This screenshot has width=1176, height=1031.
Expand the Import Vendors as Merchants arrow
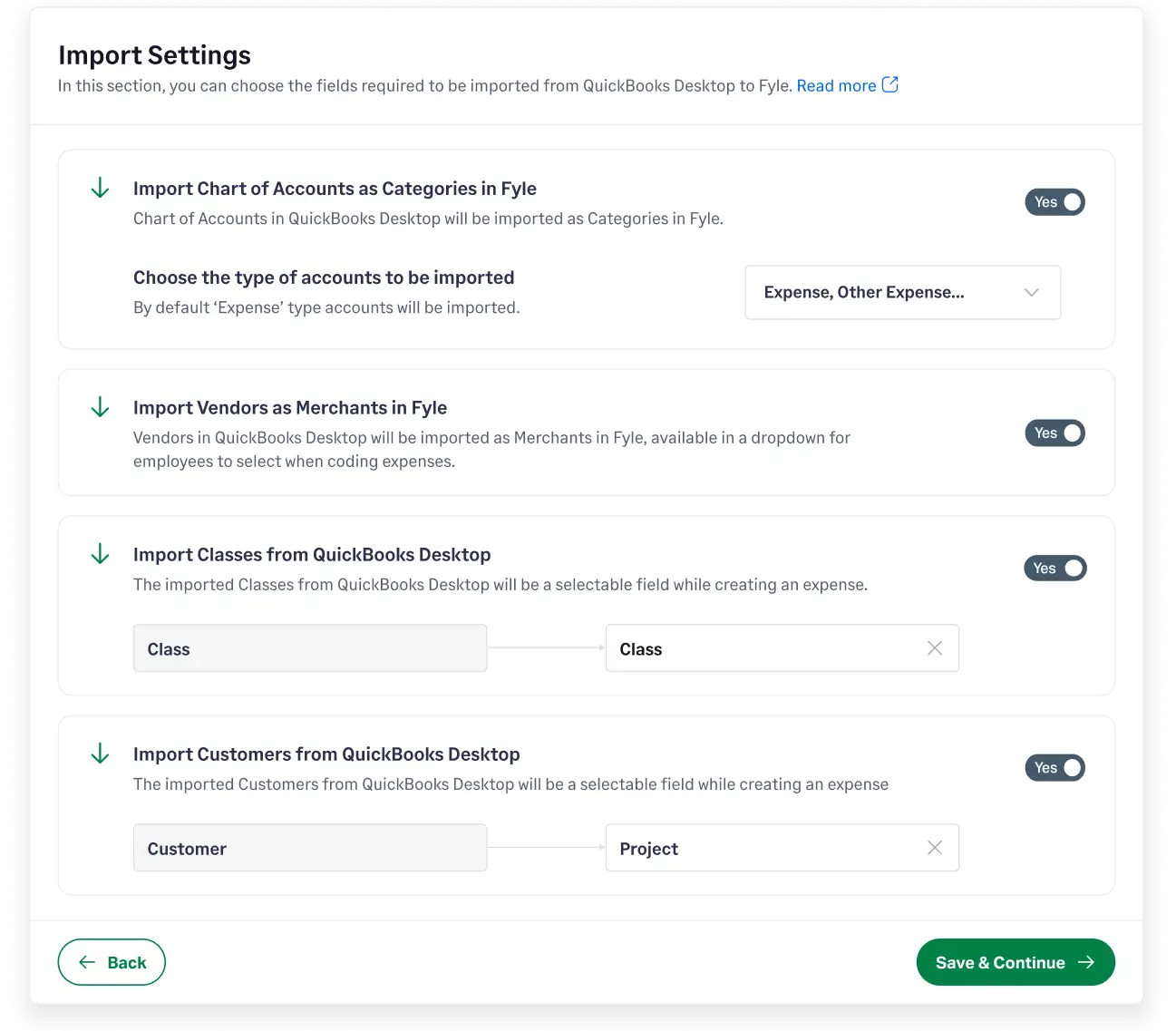100,407
